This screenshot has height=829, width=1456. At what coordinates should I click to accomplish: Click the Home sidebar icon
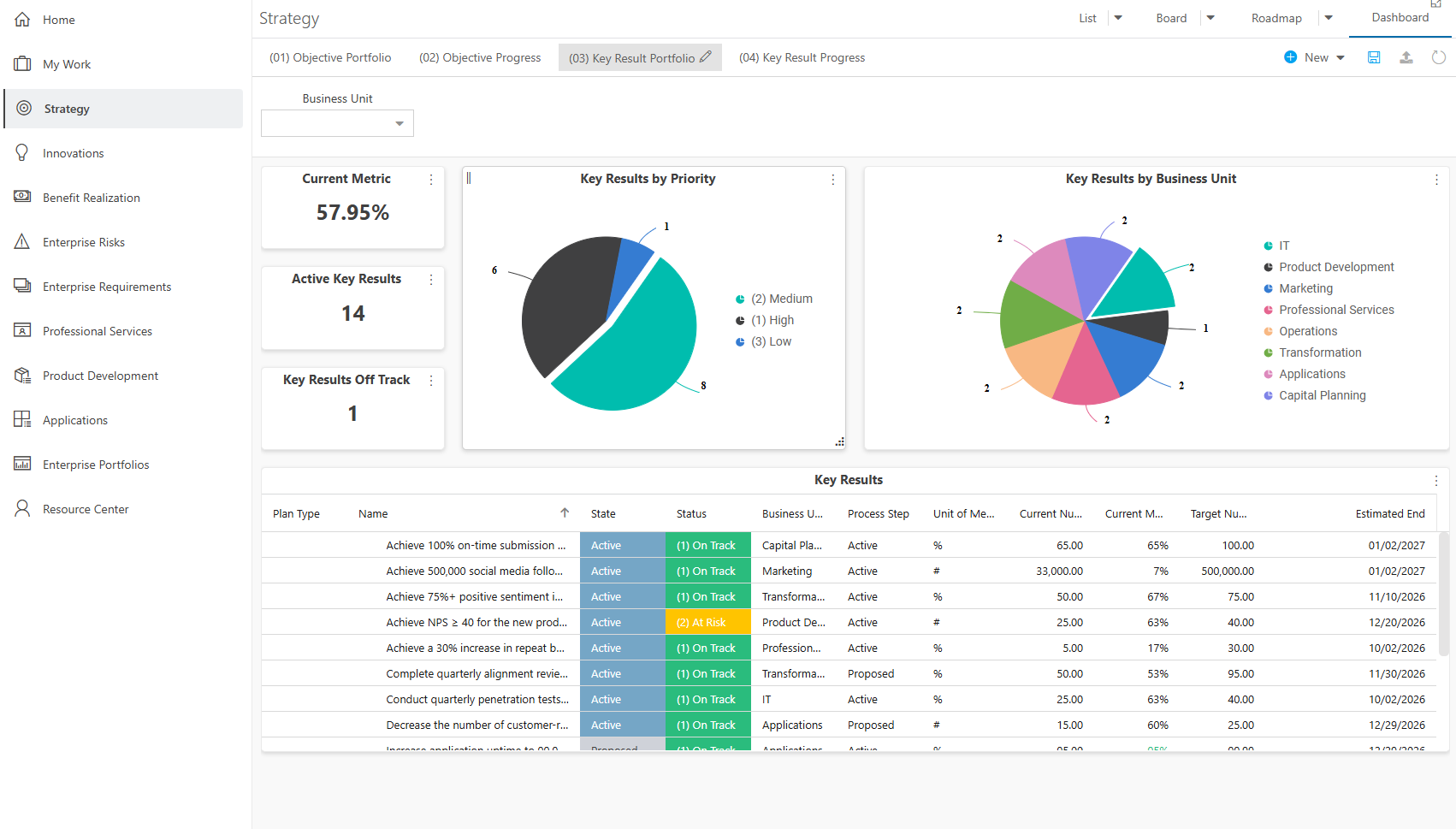point(22,19)
